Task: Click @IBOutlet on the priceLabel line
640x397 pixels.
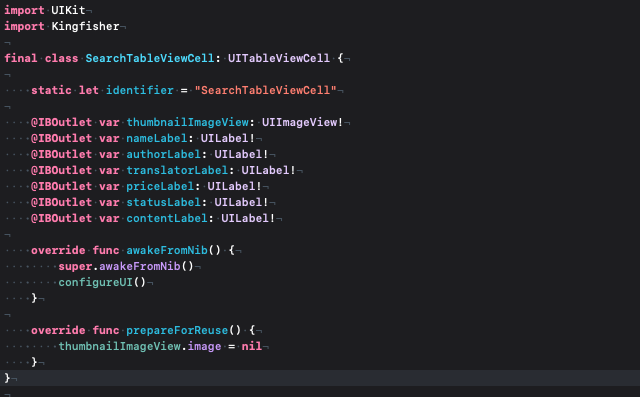Action: click(x=62, y=186)
